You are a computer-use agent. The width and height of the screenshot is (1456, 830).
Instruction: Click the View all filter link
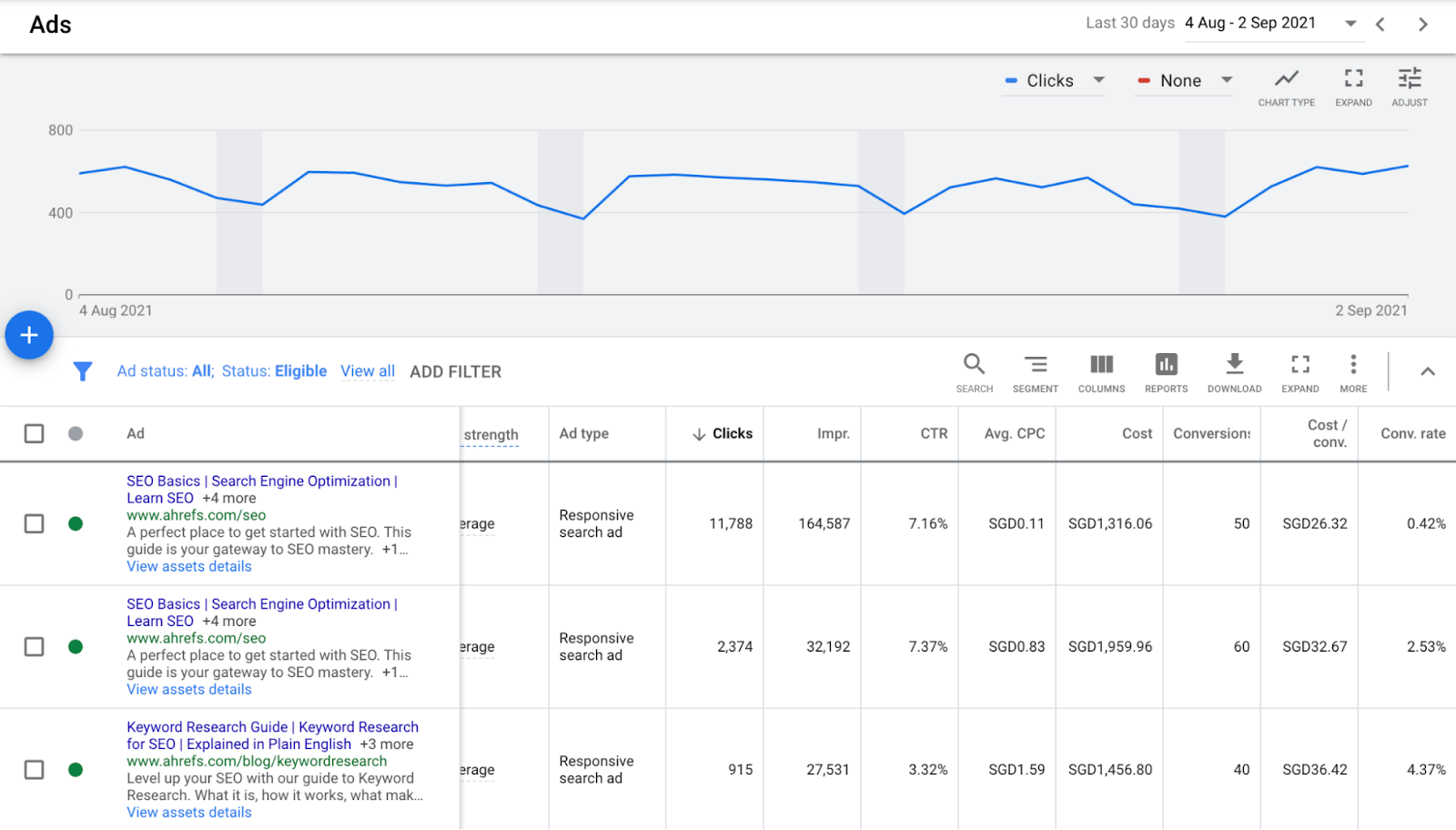[368, 371]
